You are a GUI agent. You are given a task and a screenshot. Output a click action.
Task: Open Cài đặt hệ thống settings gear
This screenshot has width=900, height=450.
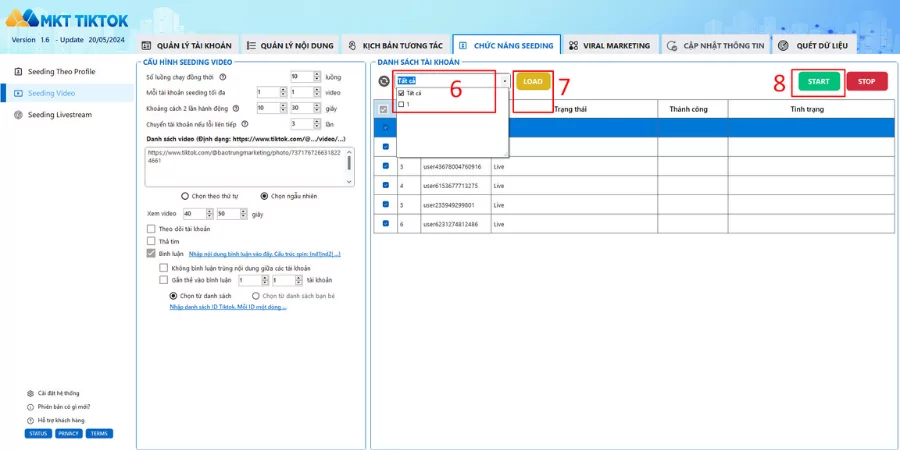point(30,393)
